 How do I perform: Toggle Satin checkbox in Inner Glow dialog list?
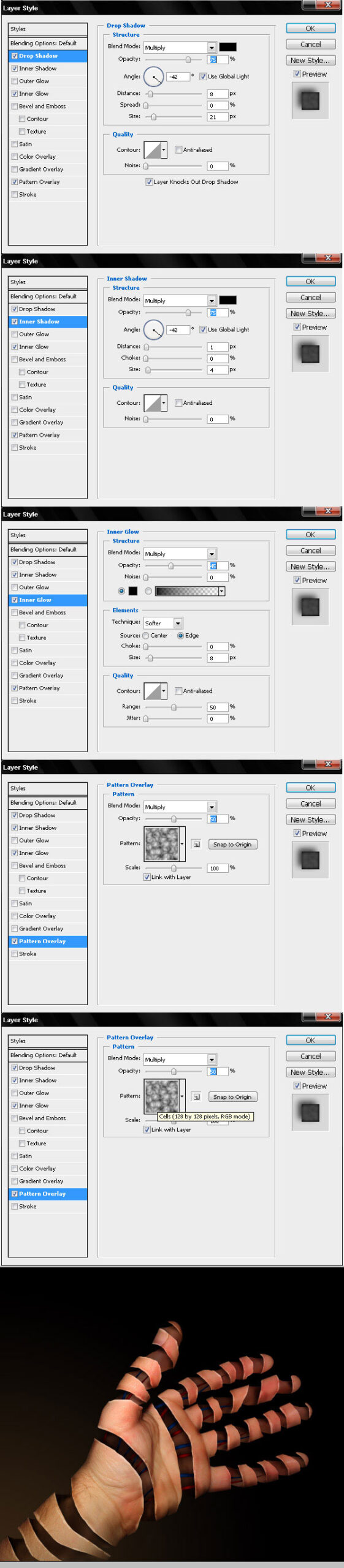pos(15,650)
